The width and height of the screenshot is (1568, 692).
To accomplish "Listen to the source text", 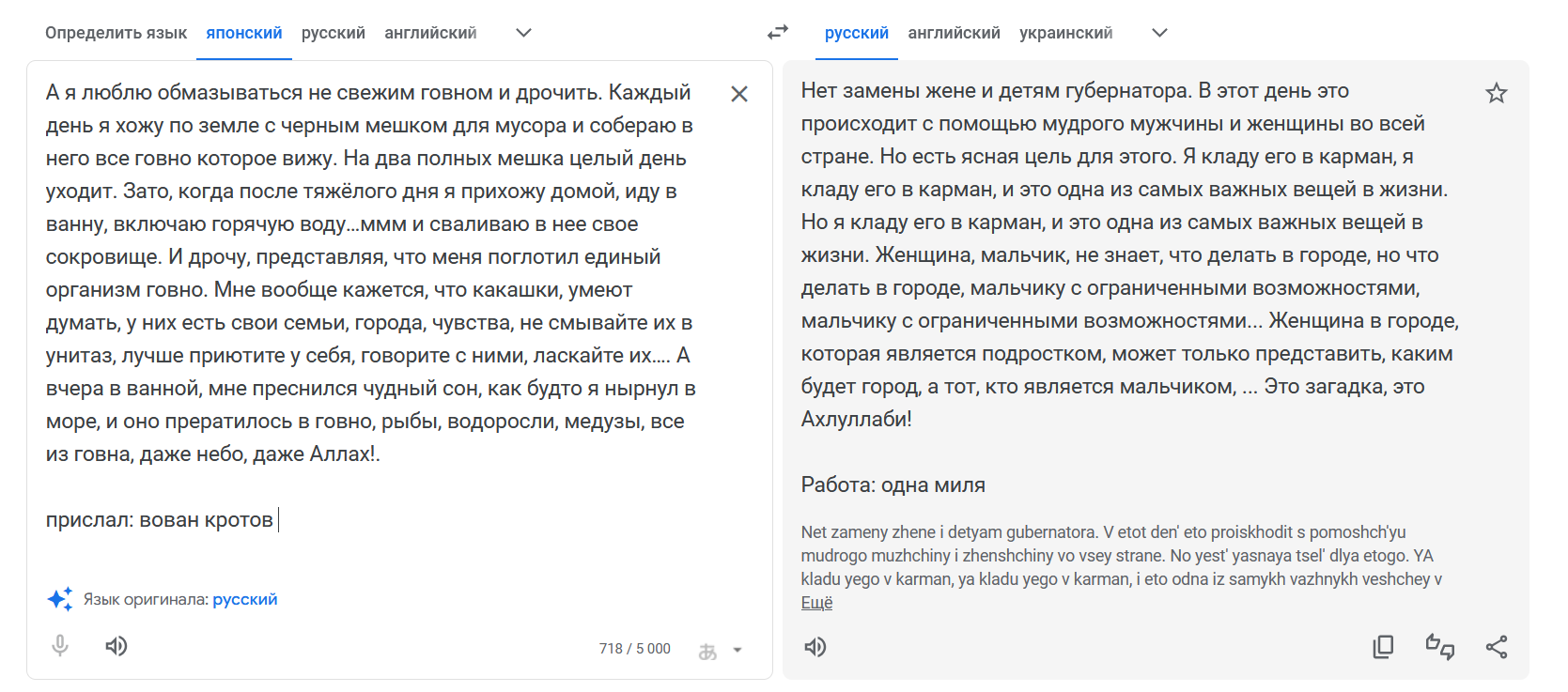I will pyautogui.click(x=116, y=646).
